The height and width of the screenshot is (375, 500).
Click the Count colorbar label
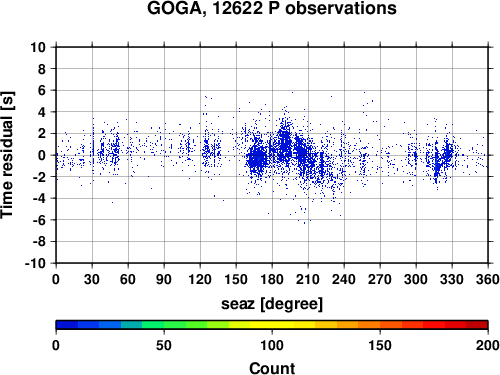coord(272,368)
